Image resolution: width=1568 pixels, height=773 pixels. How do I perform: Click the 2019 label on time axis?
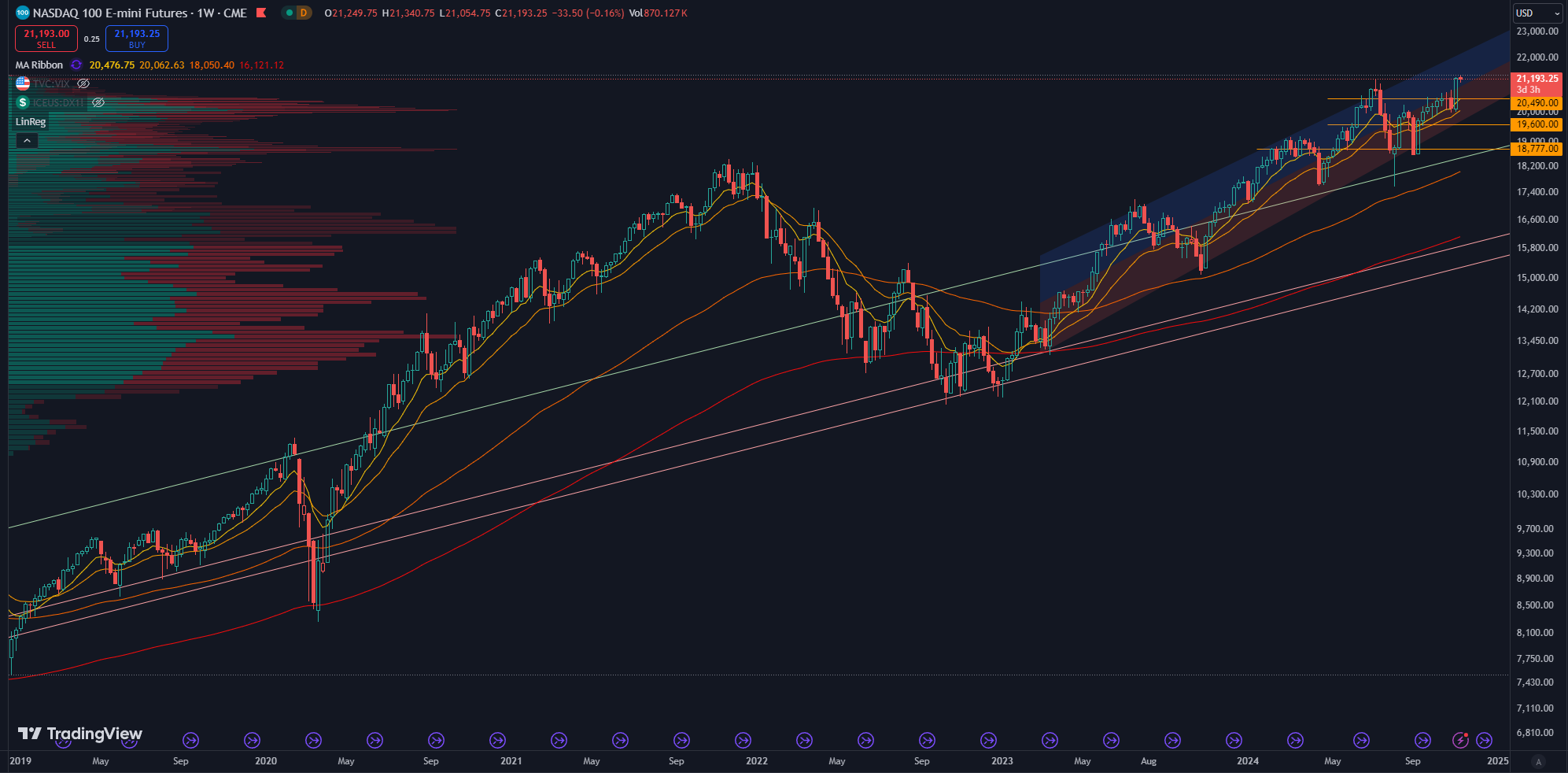20,761
